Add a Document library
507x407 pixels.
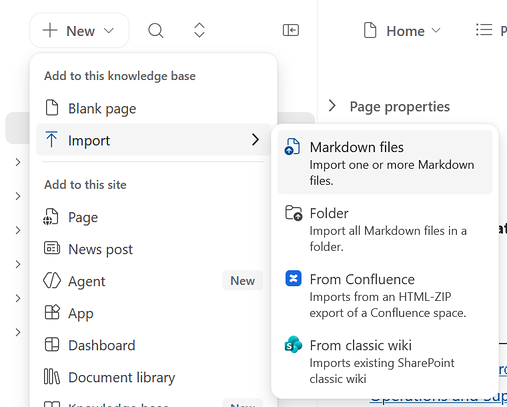(x=154, y=377)
